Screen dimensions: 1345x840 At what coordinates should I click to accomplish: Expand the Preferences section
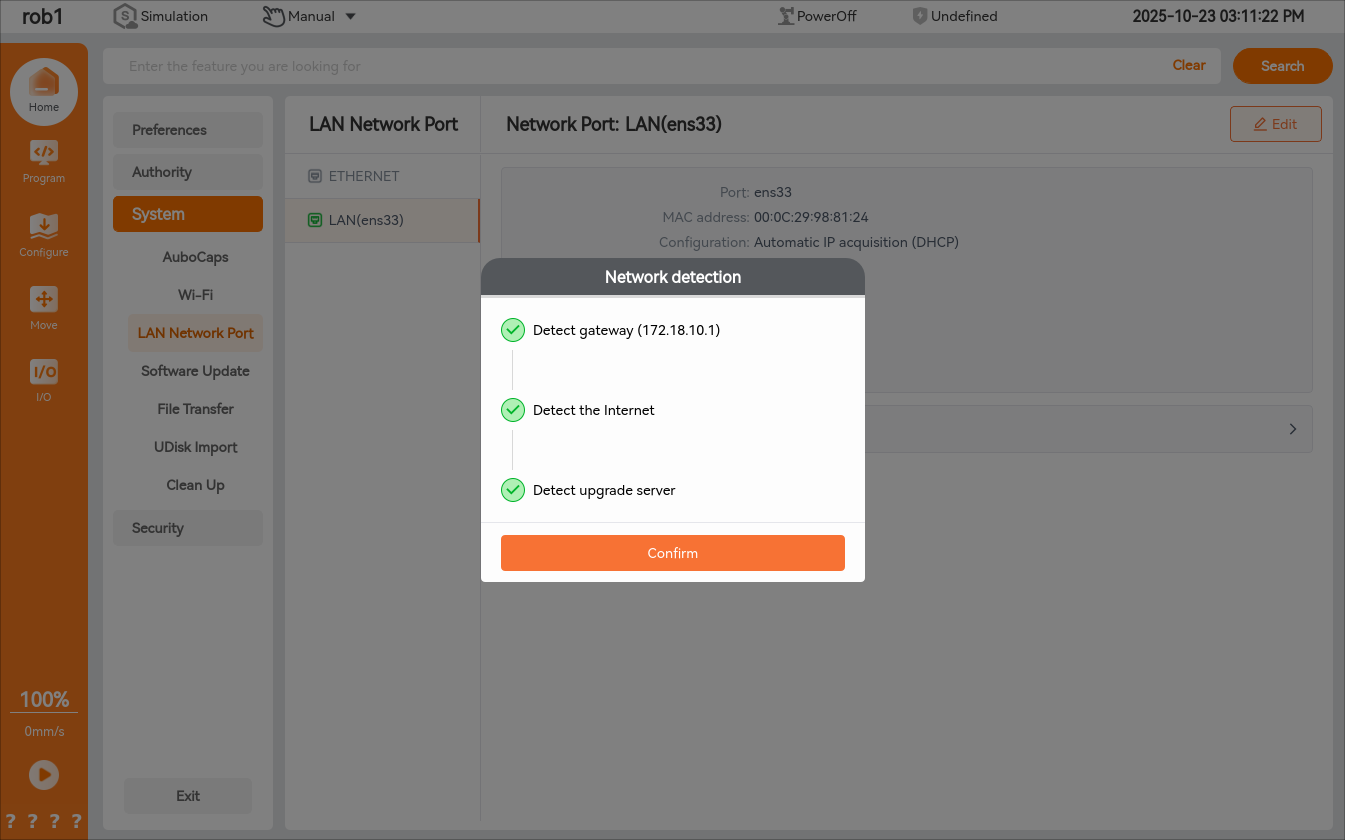[x=188, y=130]
